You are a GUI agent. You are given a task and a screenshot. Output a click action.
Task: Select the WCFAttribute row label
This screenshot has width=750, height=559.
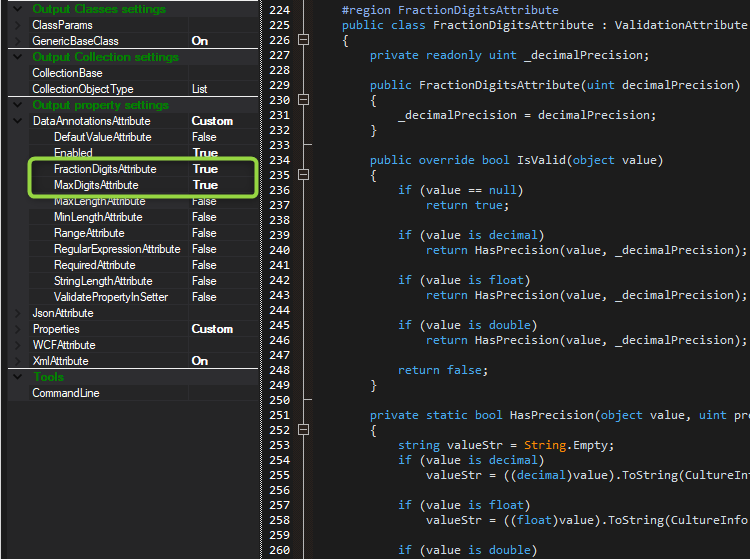(x=64, y=345)
